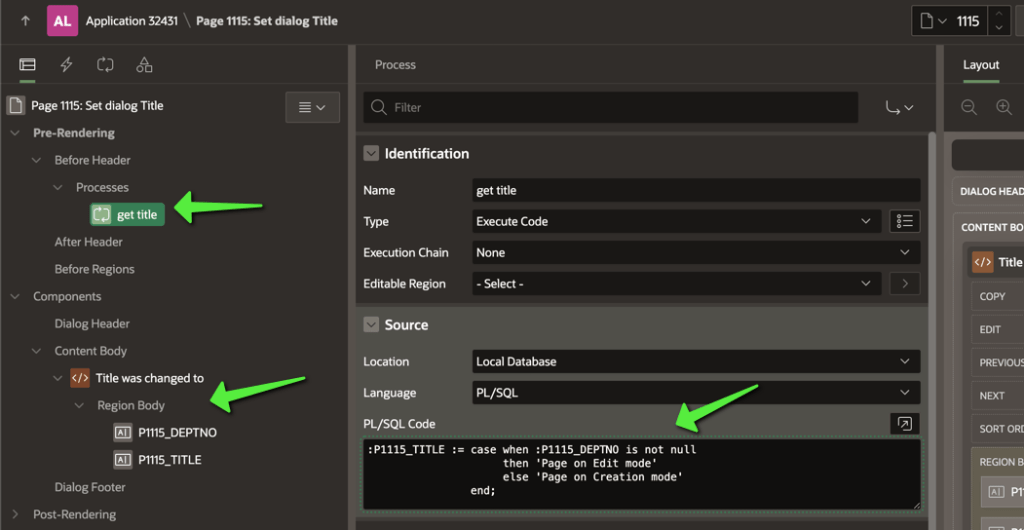Click the Go to Group arrow icon

(x=899, y=107)
